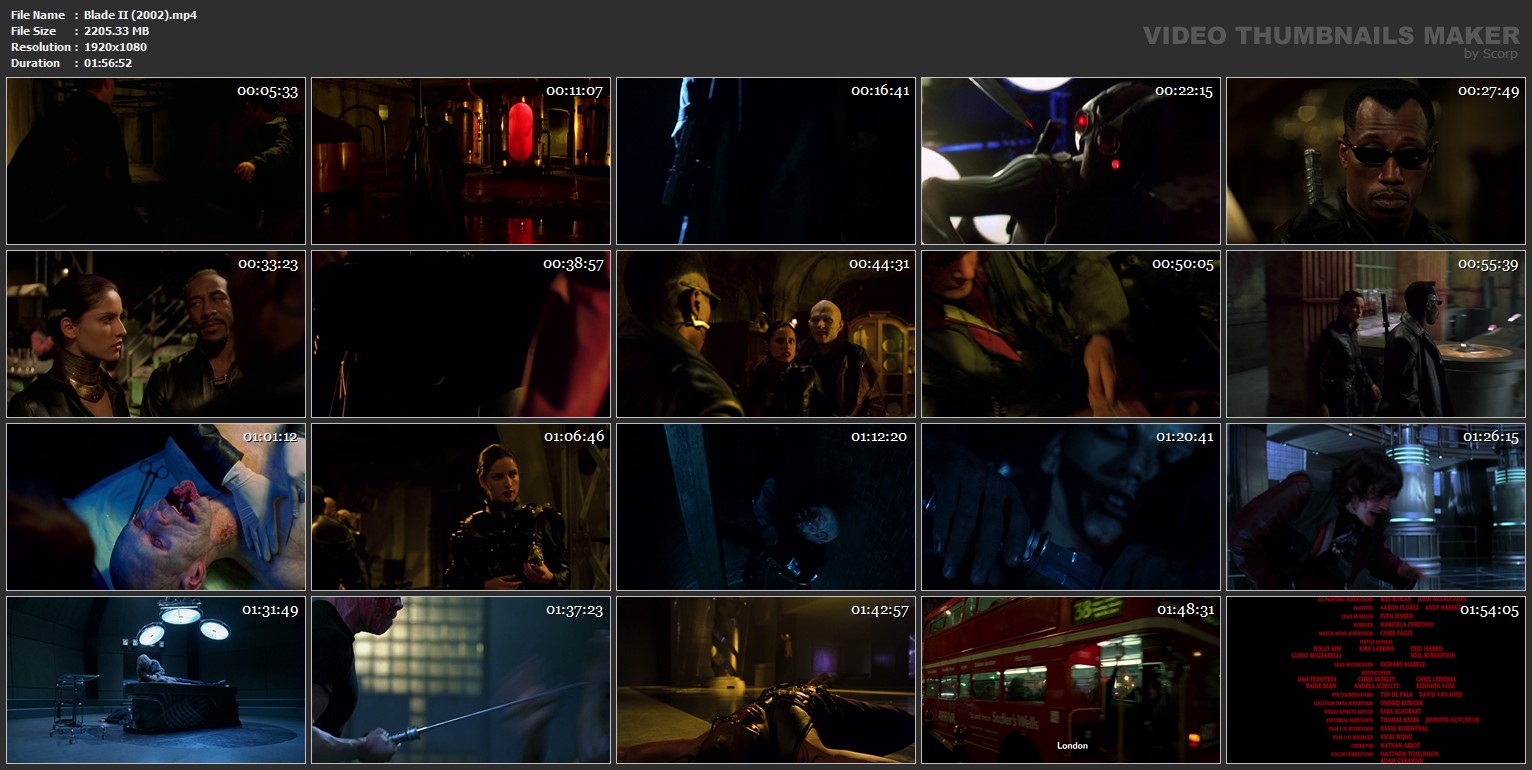Select the autopsy thumbnail at 01:01:12
Viewport: 1532px width, 770px height.
156,507
